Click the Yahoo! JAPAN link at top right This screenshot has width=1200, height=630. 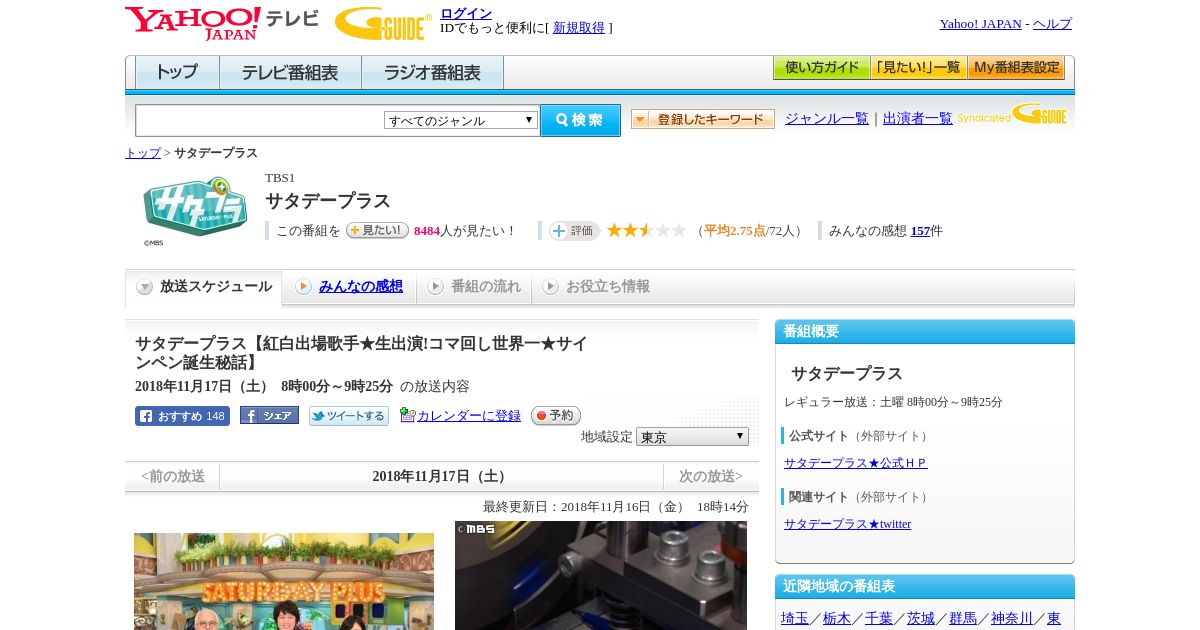[x=981, y=24]
